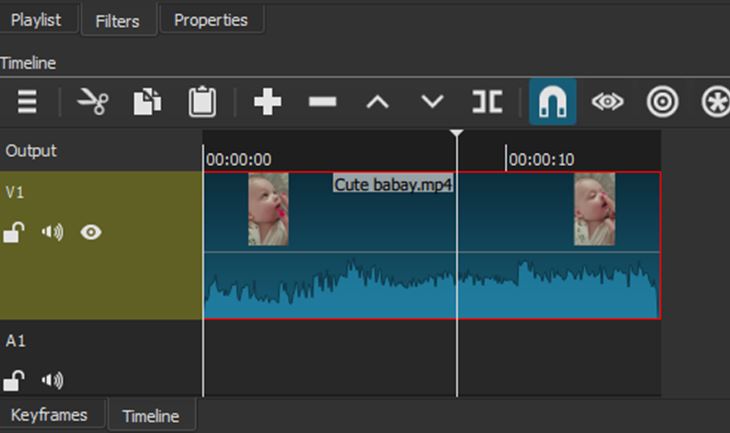Screen dimensions: 730x433
Task: Lift clip with the up chevron
Action: [x=377, y=101]
